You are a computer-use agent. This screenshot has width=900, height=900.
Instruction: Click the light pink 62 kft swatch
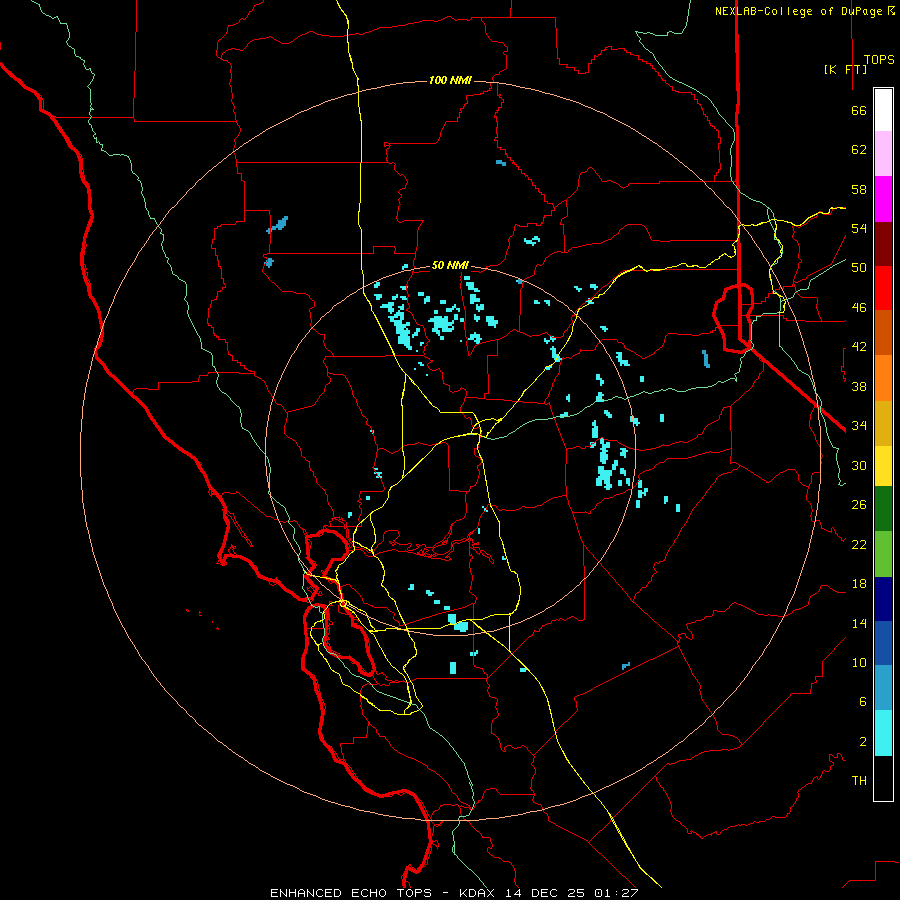(883, 153)
